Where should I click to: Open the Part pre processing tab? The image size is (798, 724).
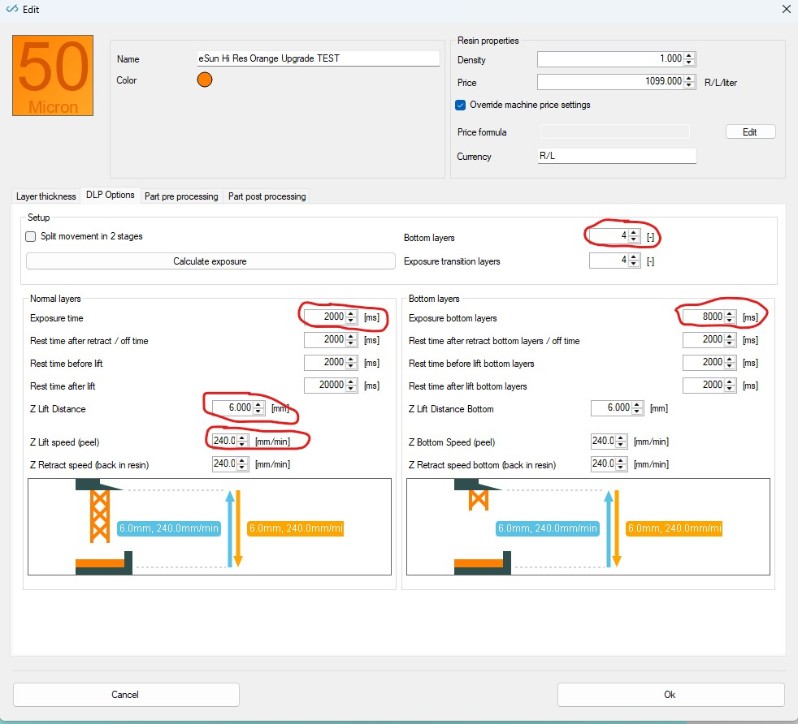pos(181,196)
